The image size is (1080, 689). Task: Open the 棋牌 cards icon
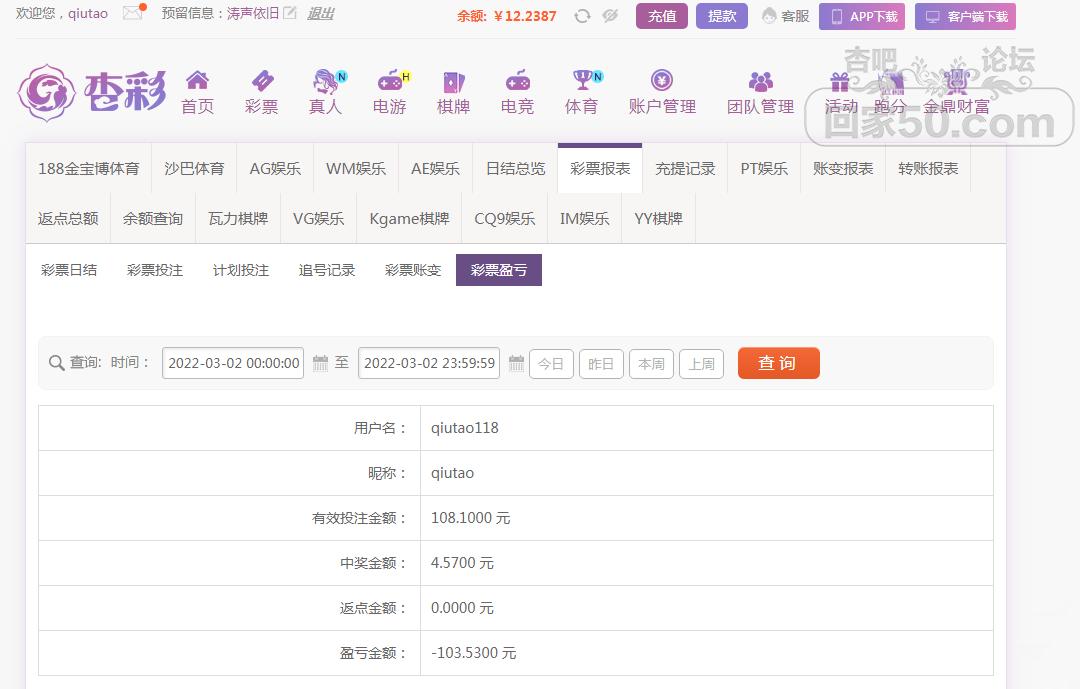[x=453, y=81]
